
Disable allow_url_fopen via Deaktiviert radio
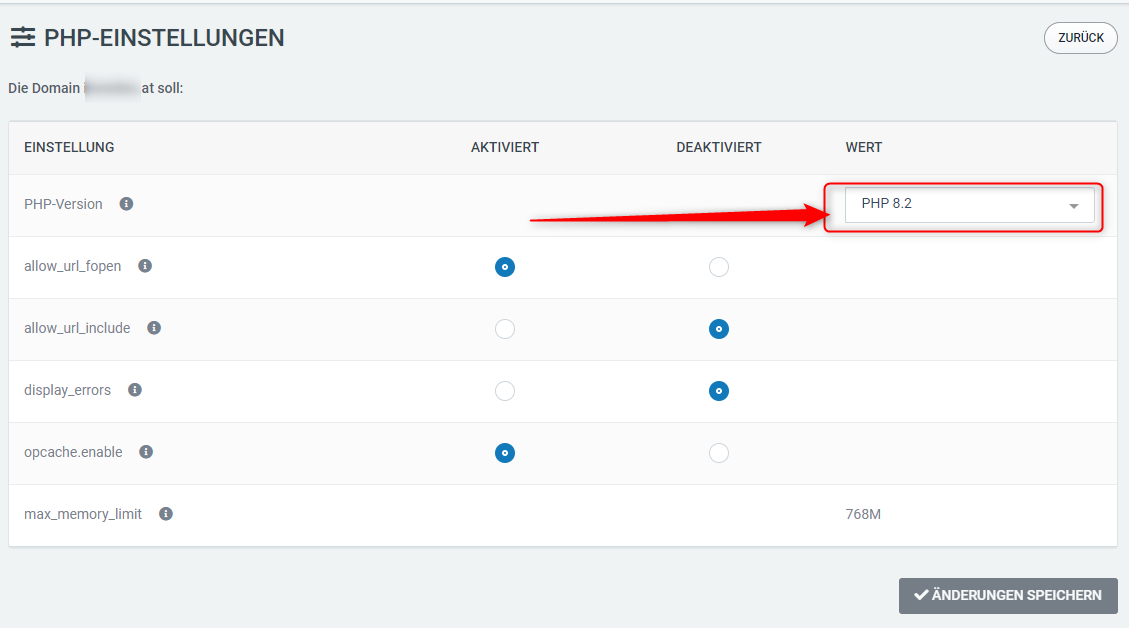718,267
